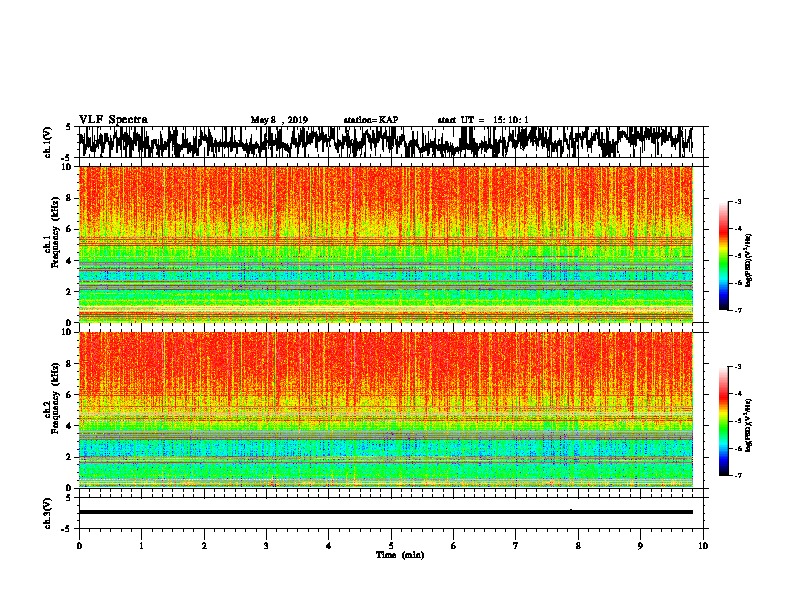Click the ch.2 color scale bar

click(724, 421)
